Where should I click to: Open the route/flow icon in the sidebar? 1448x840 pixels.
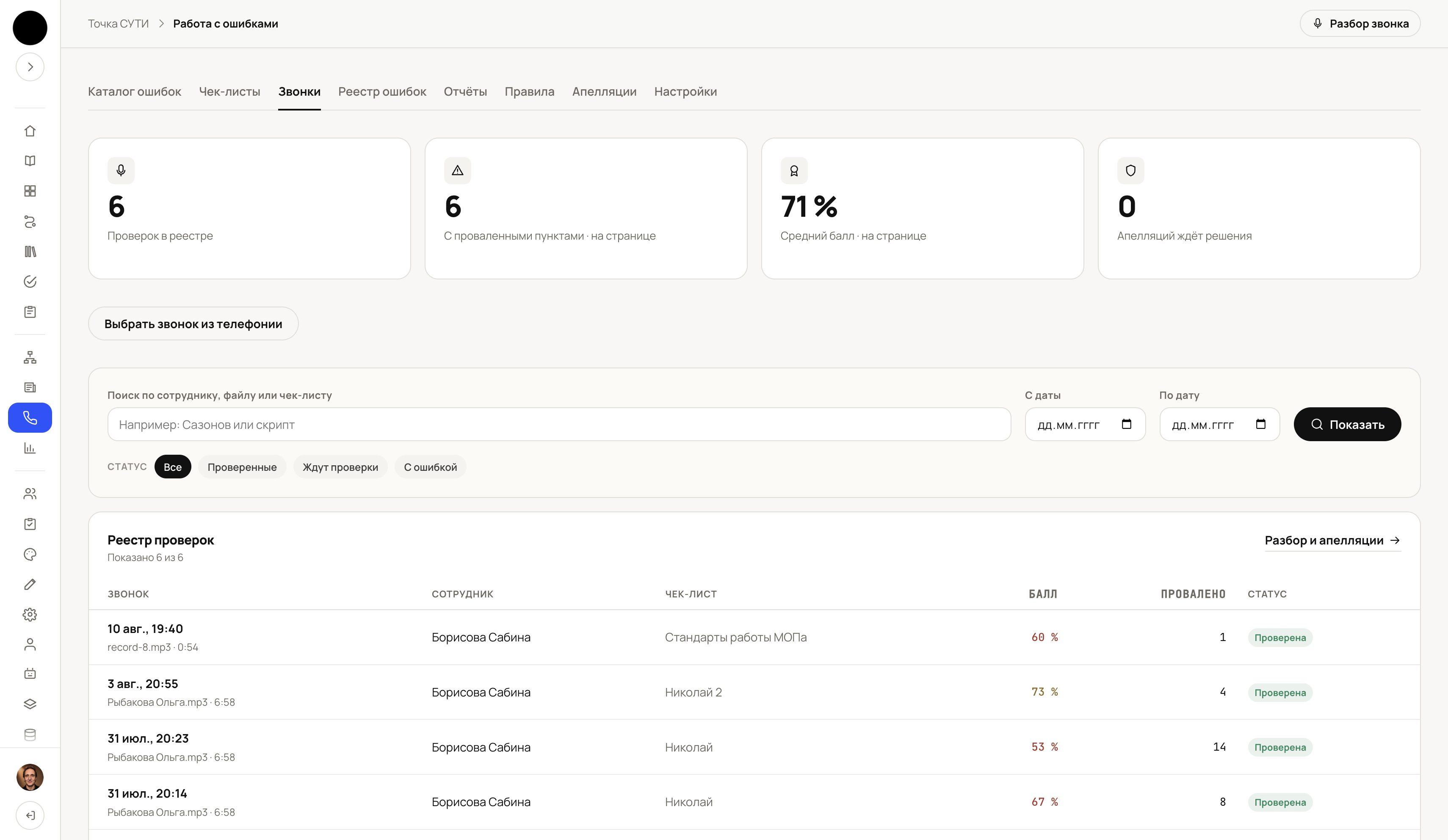30,221
